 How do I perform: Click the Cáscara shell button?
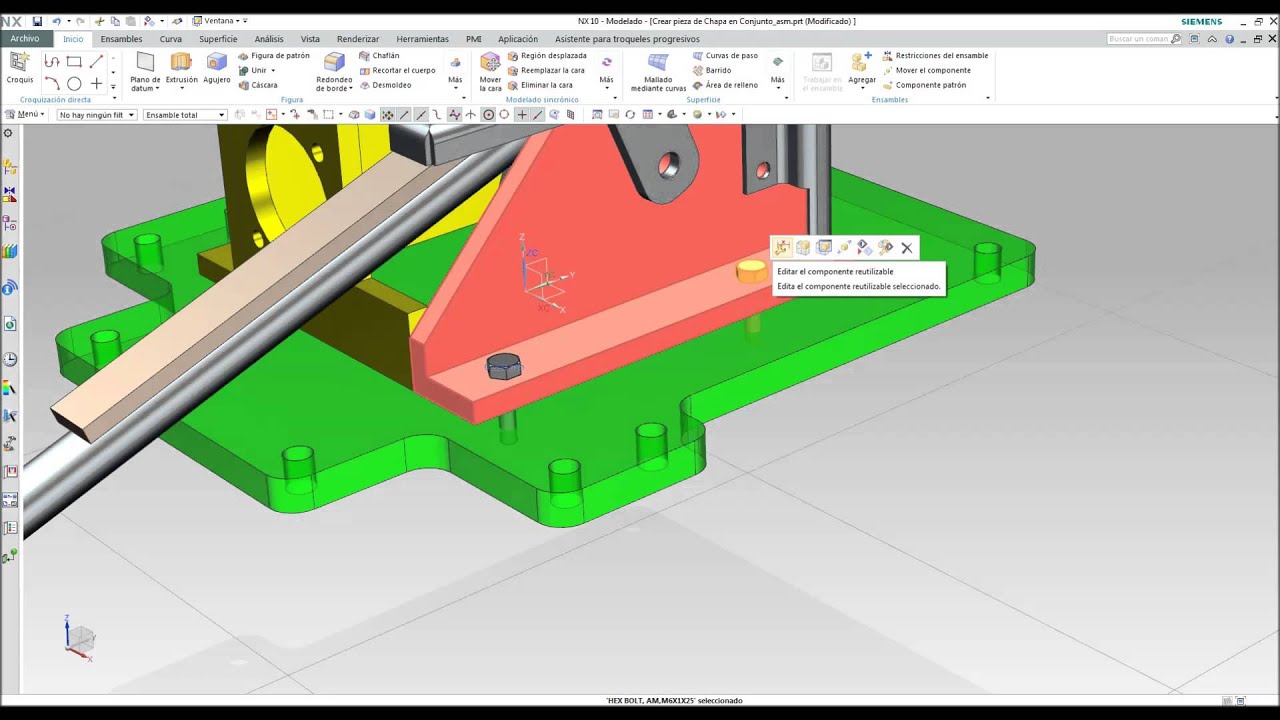258,85
